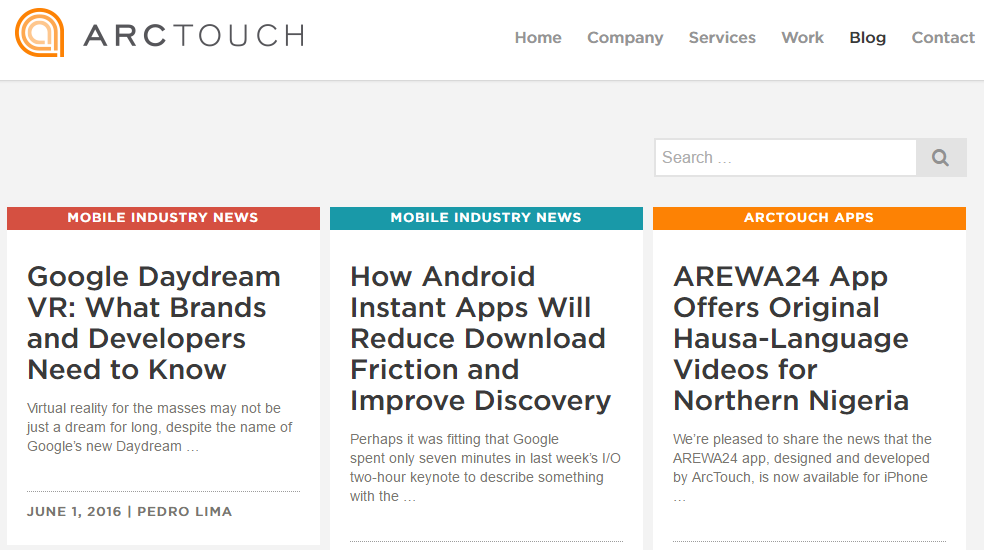Navigate to the Contact page

click(x=943, y=38)
